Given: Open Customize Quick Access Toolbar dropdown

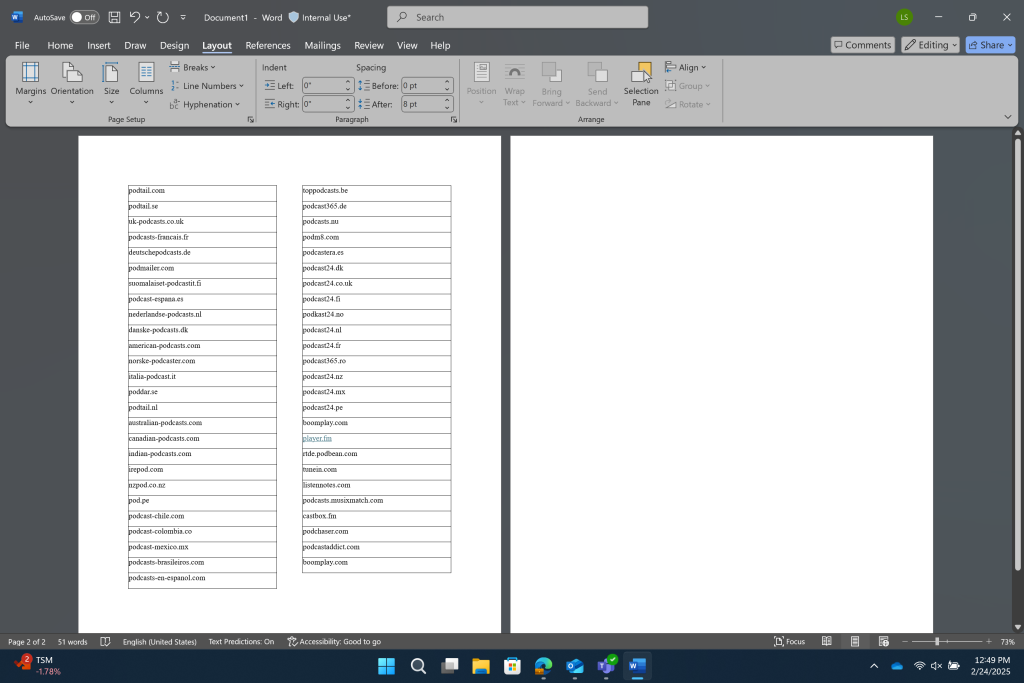Looking at the screenshot, I should 183,18.
